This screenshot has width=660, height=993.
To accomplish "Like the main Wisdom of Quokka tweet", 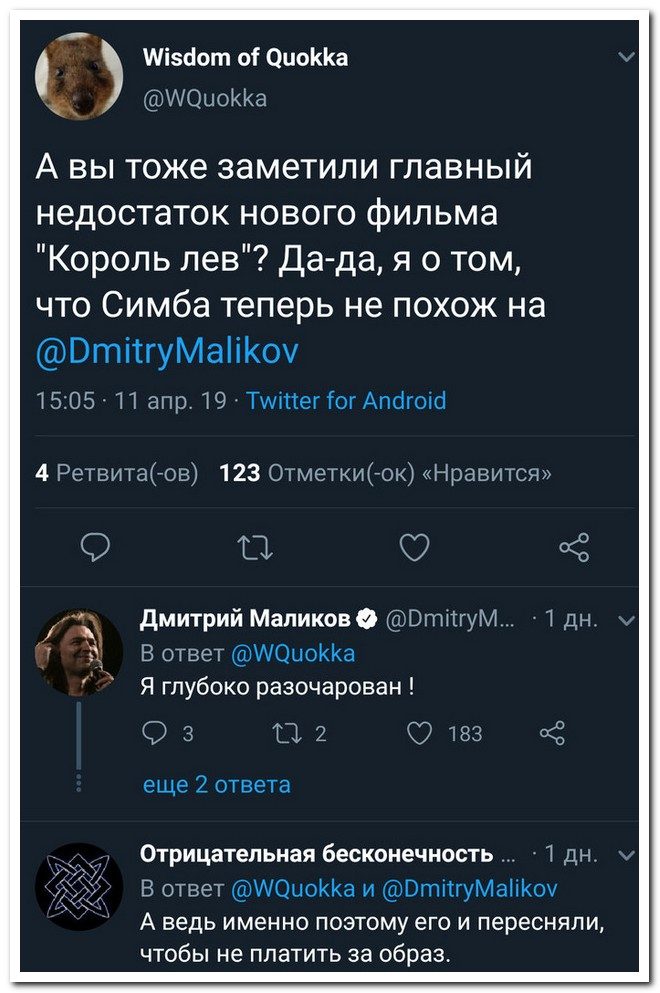I will pos(413,547).
